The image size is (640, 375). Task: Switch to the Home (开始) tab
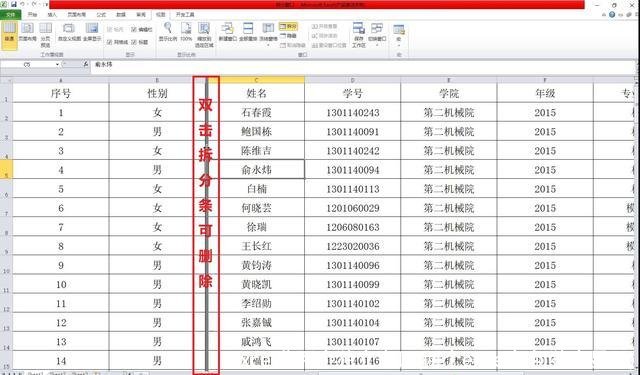[x=32, y=15]
